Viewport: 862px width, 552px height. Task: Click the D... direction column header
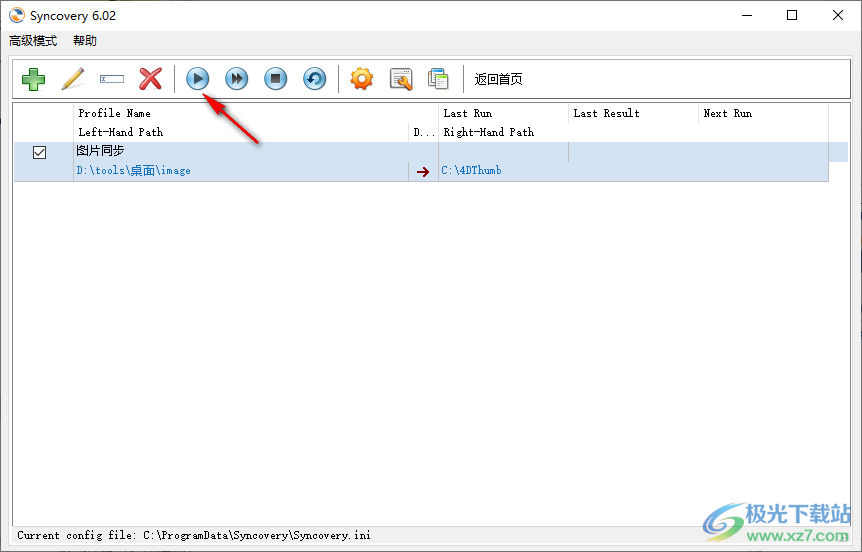point(423,132)
